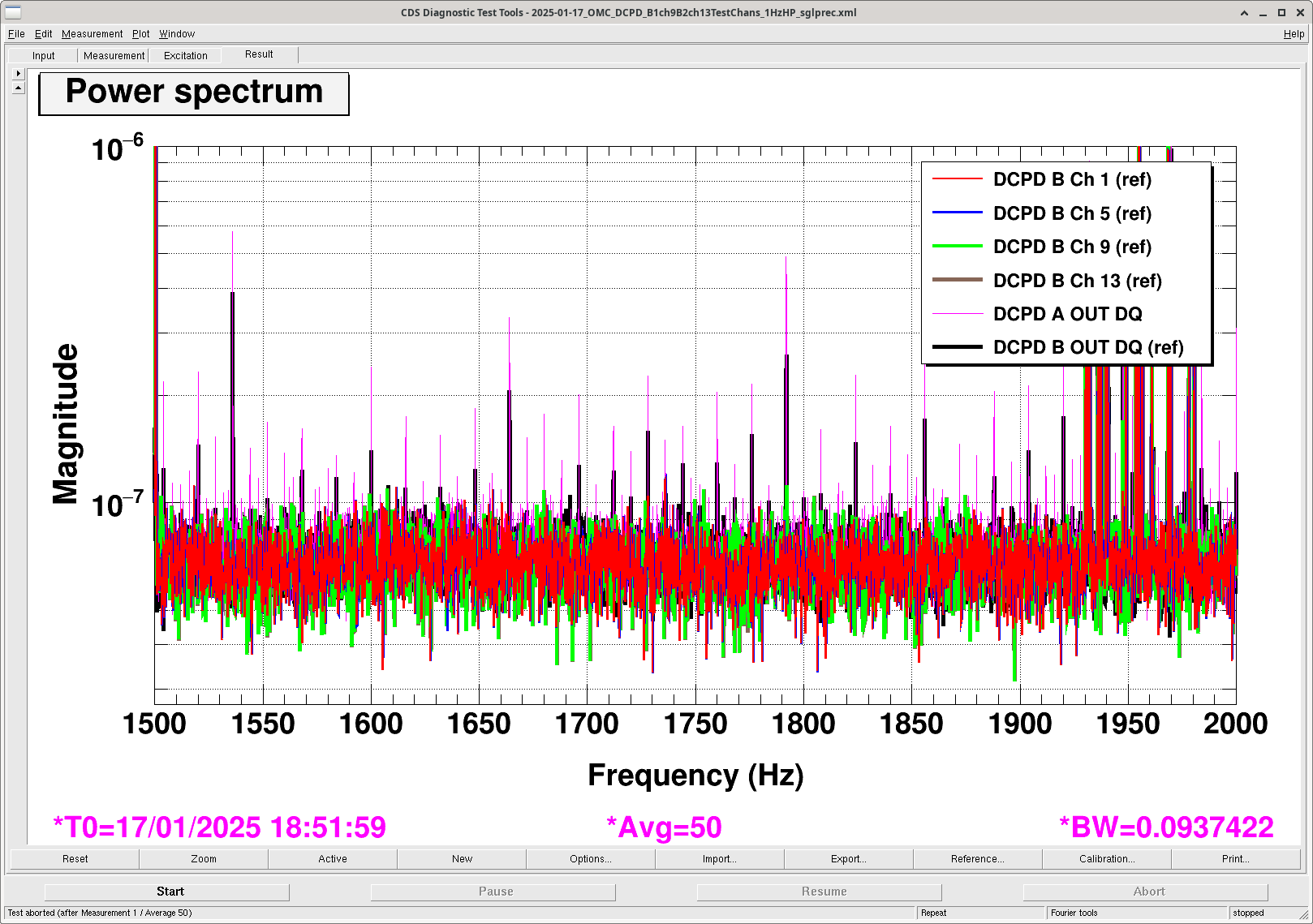This screenshot has height=924, width=1313.
Task: Open the plot Options dialog
Action: 591,859
